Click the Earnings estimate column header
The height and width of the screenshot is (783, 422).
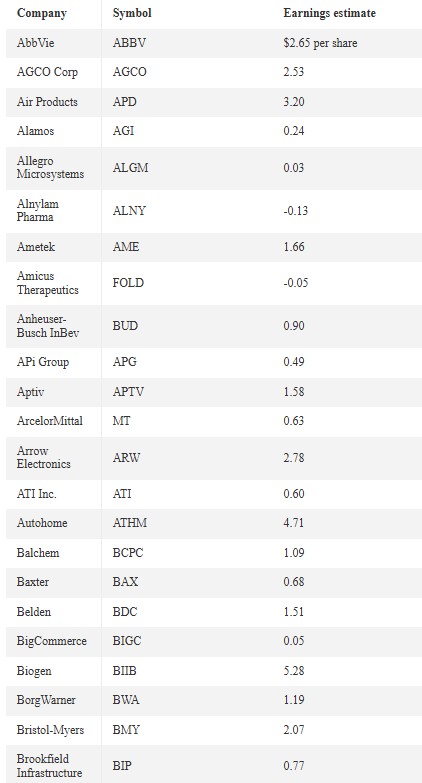329,13
